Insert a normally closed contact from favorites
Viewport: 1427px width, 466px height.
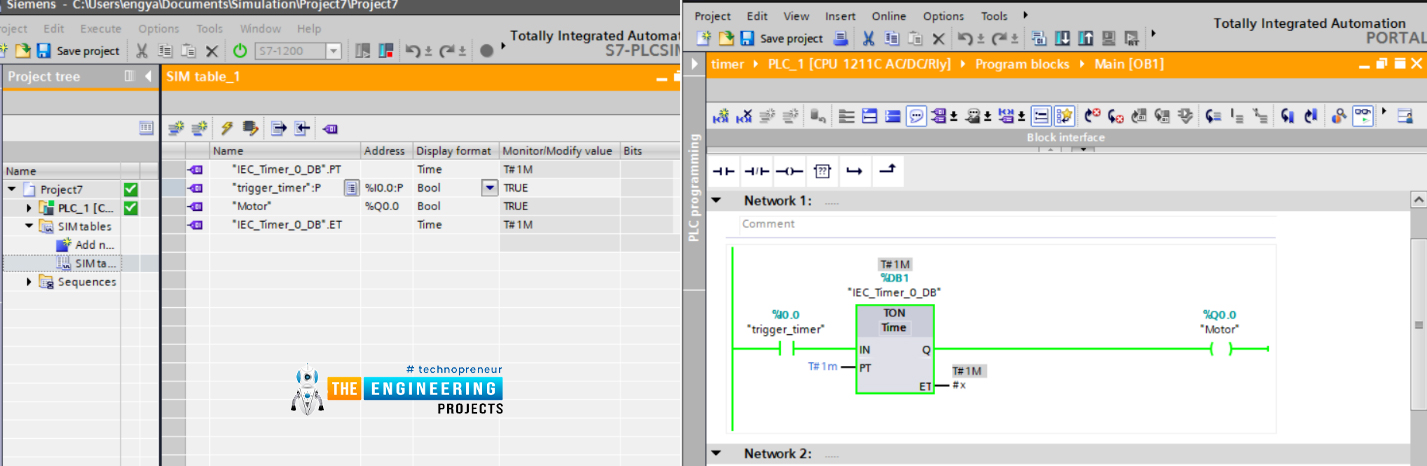coord(758,171)
